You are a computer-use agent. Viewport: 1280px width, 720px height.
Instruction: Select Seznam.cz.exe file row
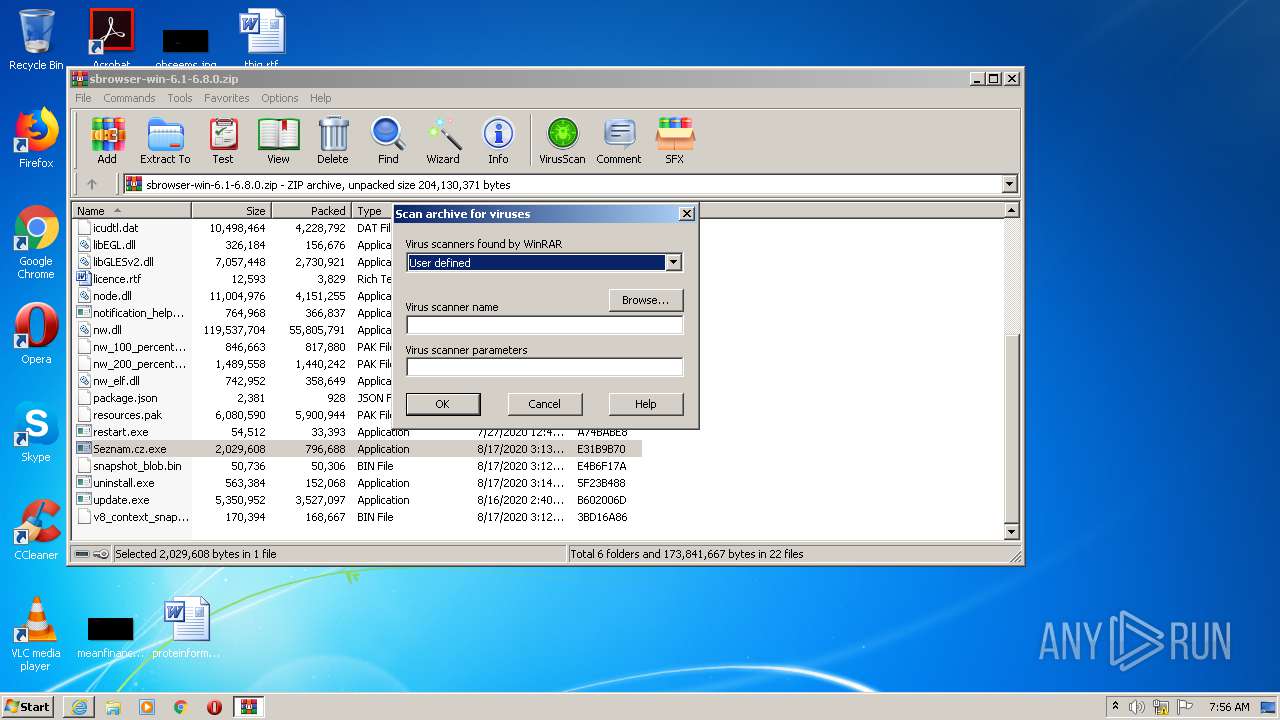tap(357, 449)
